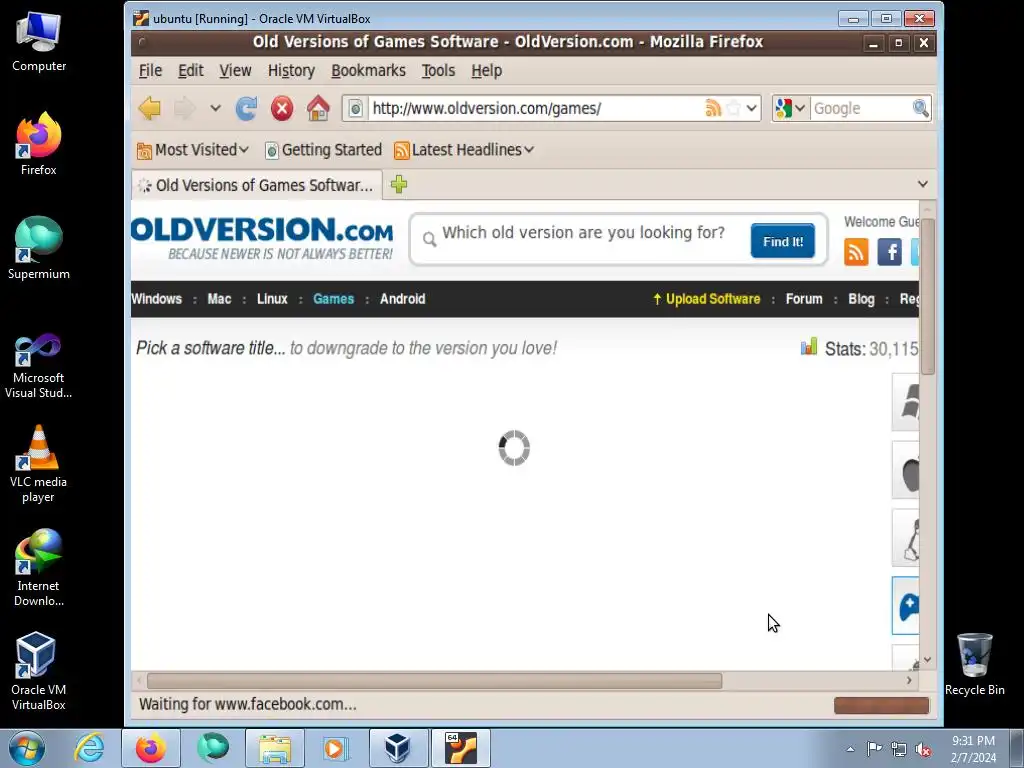Click the vertical scrollbar down arrow
This screenshot has height=768, width=1024.
[x=927, y=660]
